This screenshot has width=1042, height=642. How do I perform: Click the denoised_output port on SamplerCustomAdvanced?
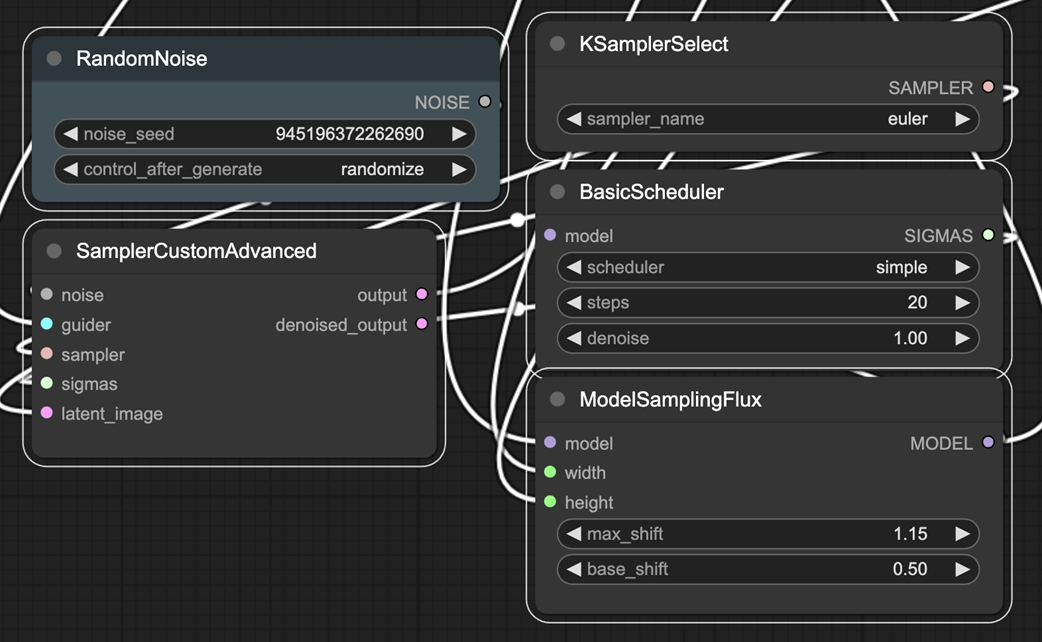[422, 325]
